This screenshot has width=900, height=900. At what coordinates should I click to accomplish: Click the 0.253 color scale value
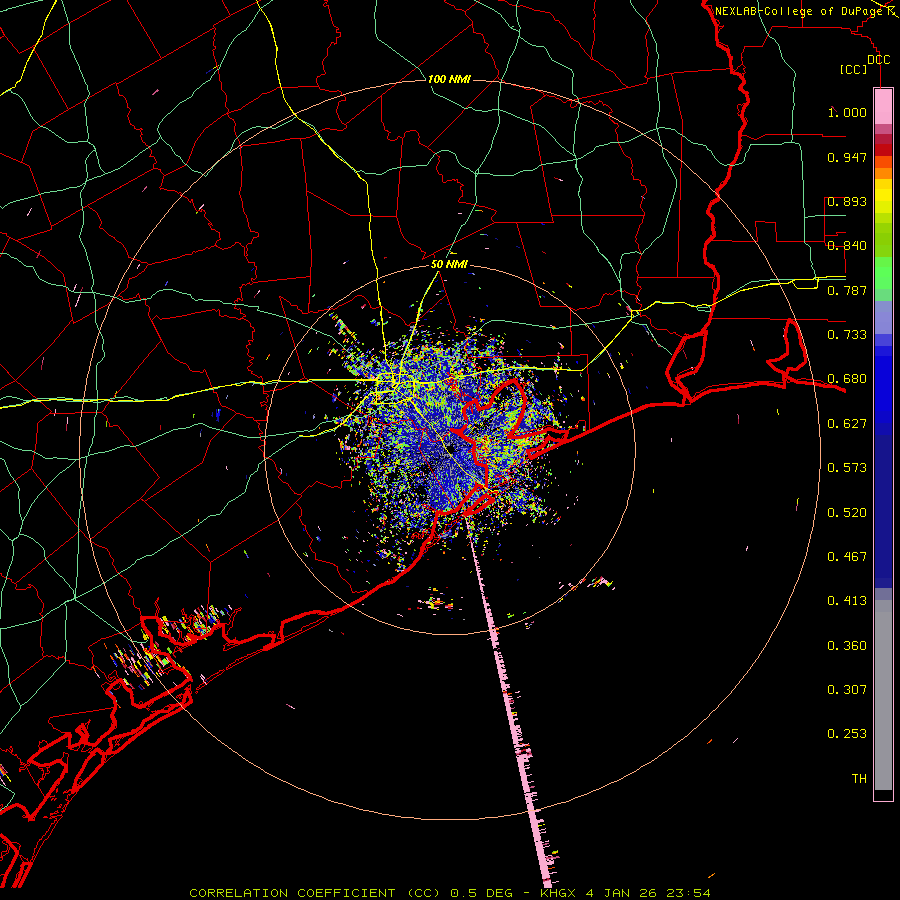click(847, 734)
